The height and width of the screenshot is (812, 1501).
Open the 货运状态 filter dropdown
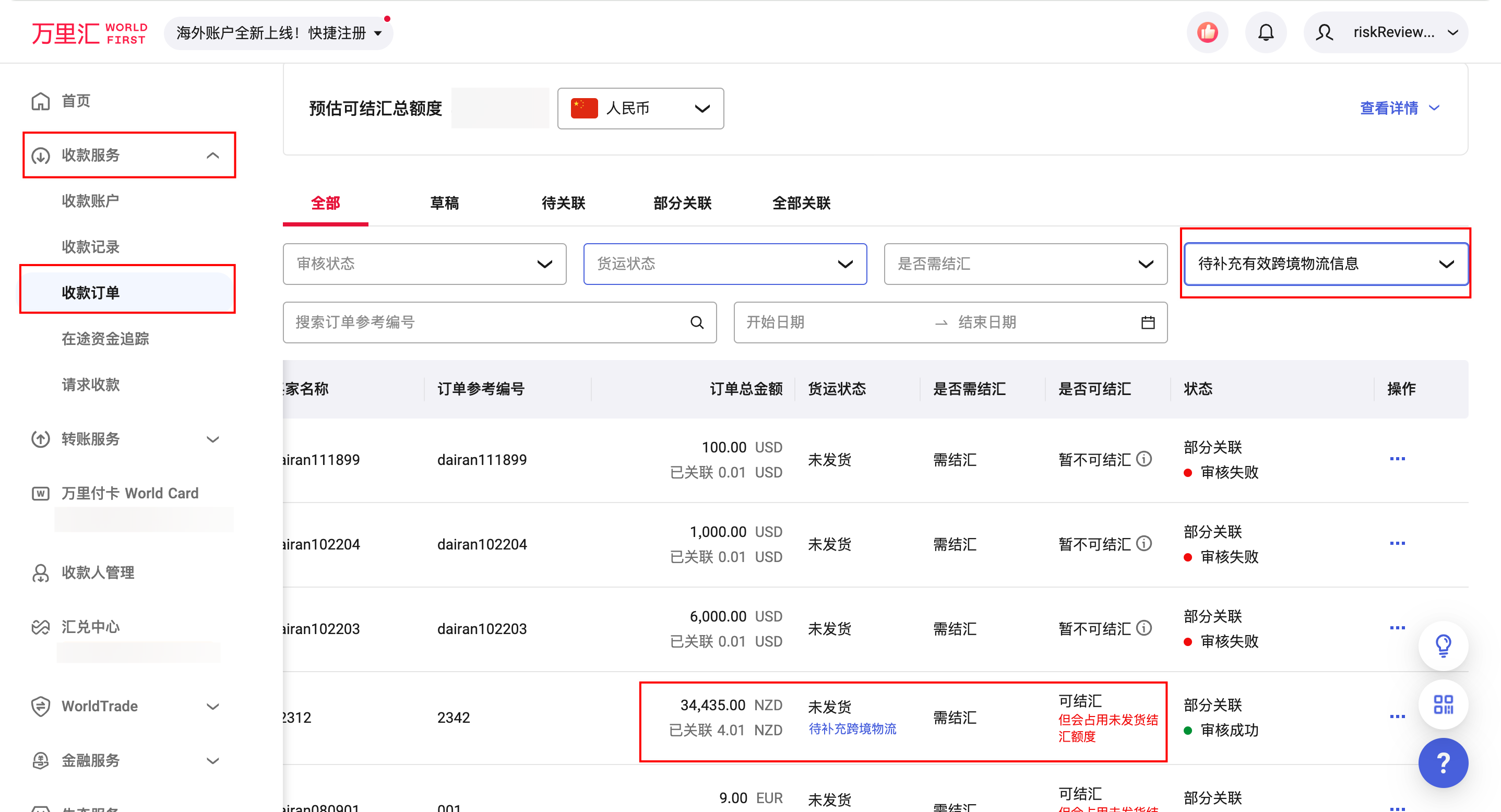pos(724,264)
